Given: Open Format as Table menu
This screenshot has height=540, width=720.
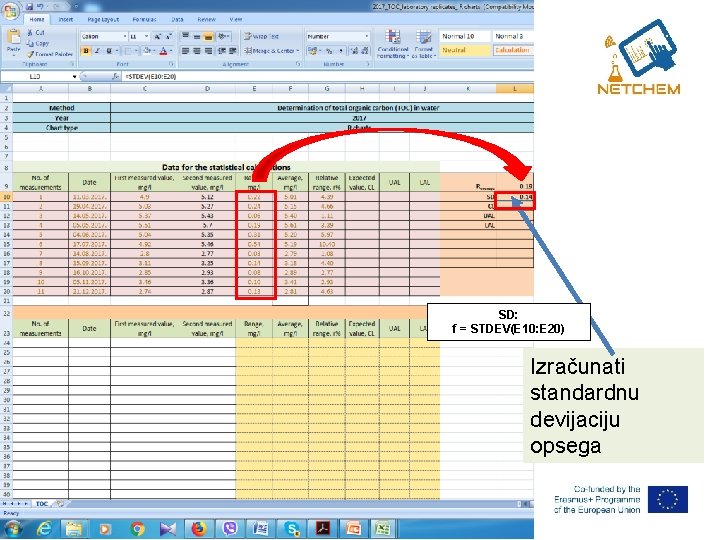Looking at the screenshot, I should coord(423,44).
